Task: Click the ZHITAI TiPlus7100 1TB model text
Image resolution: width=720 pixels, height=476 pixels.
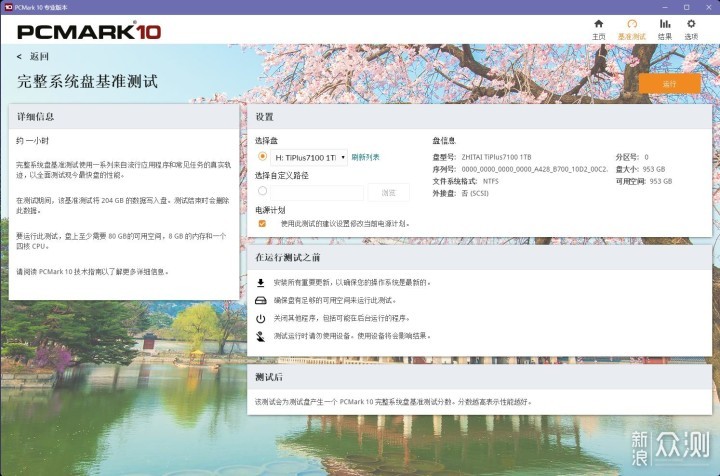Action: (496, 157)
